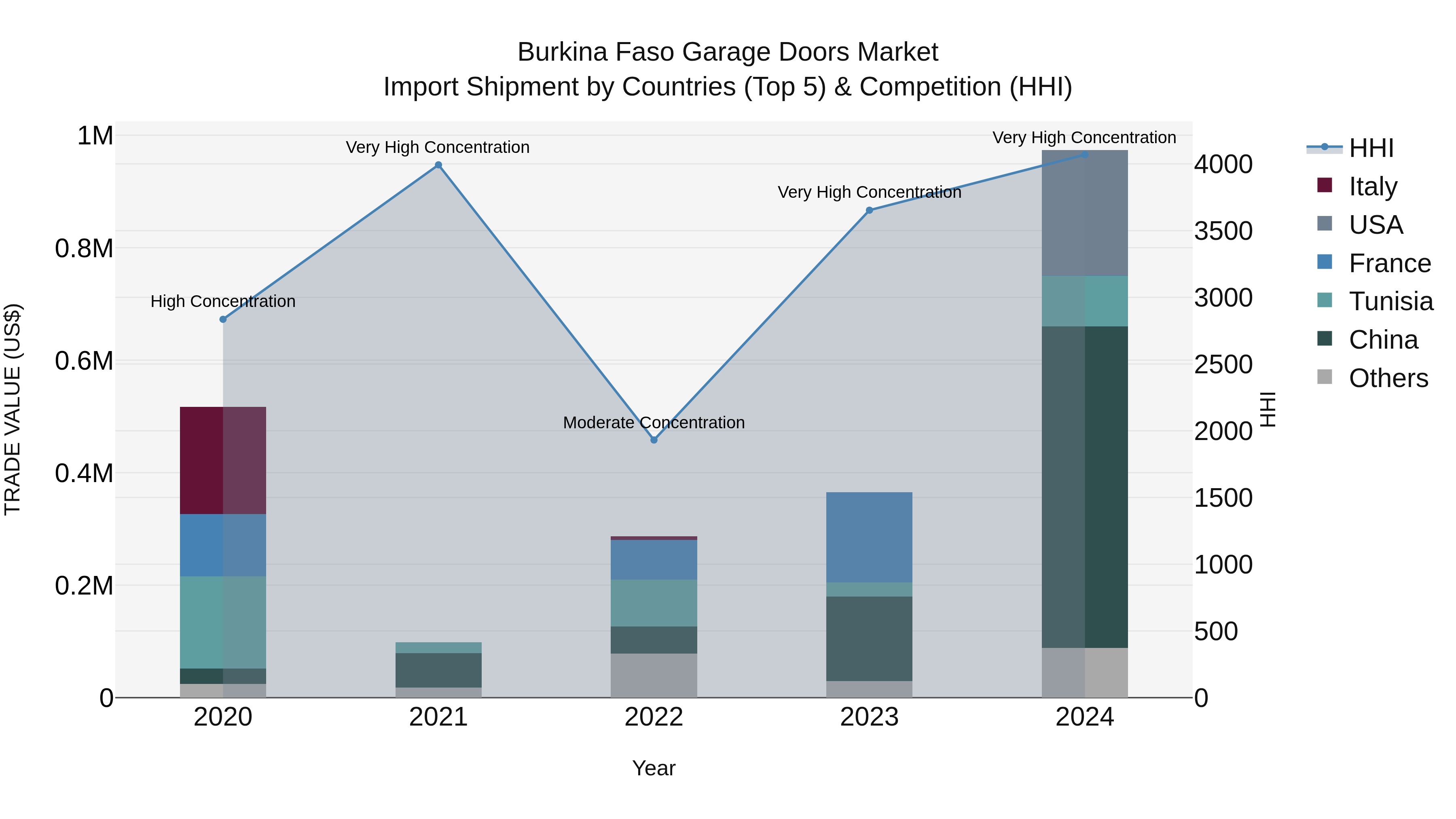Click the 0.4M left axis tick

(x=84, y=473)
